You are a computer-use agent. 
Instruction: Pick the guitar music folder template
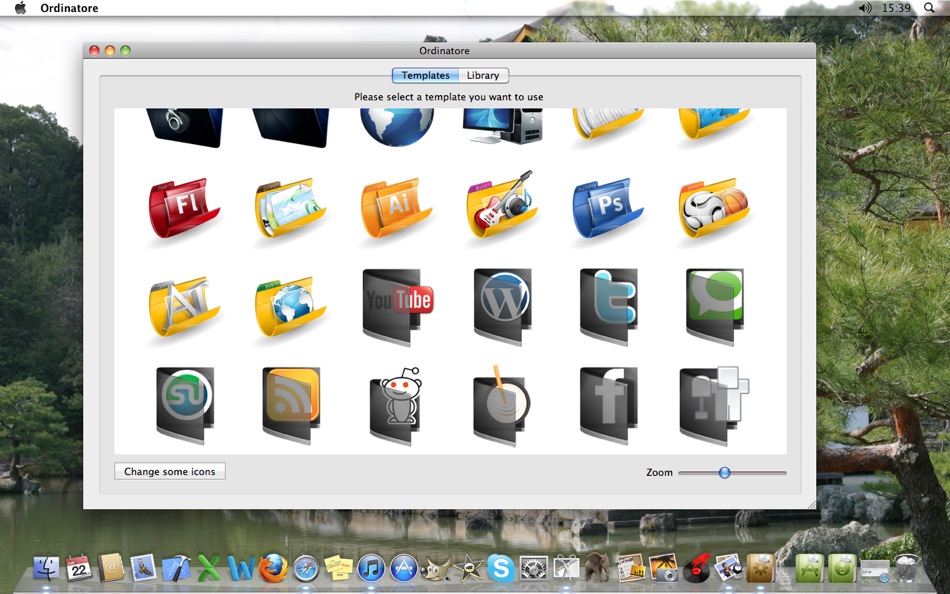point(502,205)
